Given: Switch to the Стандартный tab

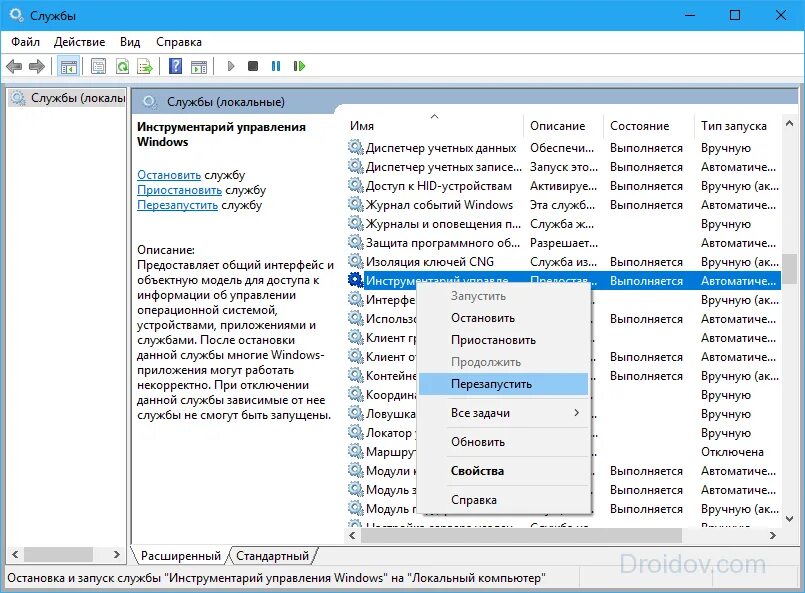Looking at the screenshot, I should click(273, 556).
